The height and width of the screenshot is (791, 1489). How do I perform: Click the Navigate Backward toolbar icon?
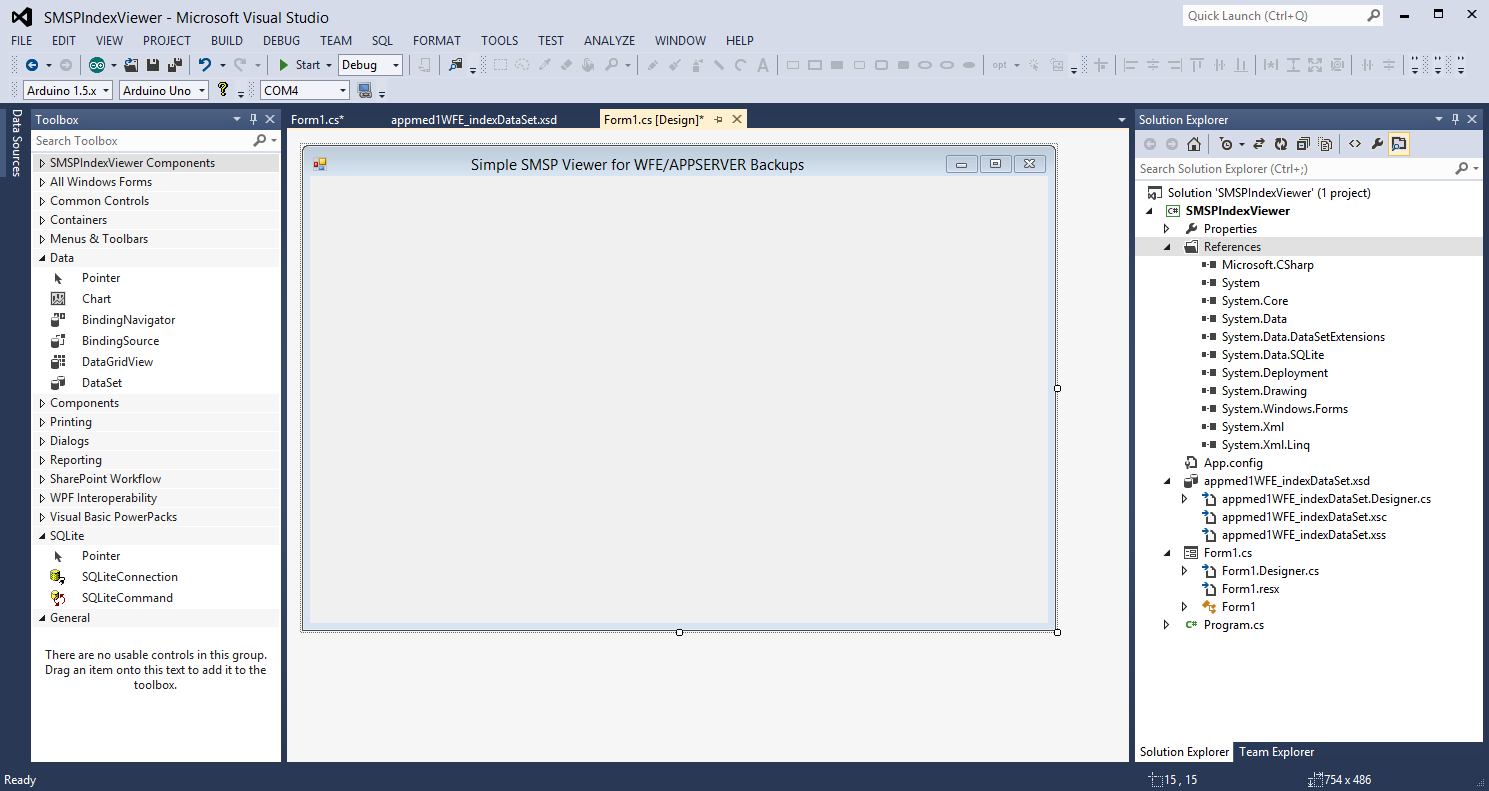coord(32,65)
